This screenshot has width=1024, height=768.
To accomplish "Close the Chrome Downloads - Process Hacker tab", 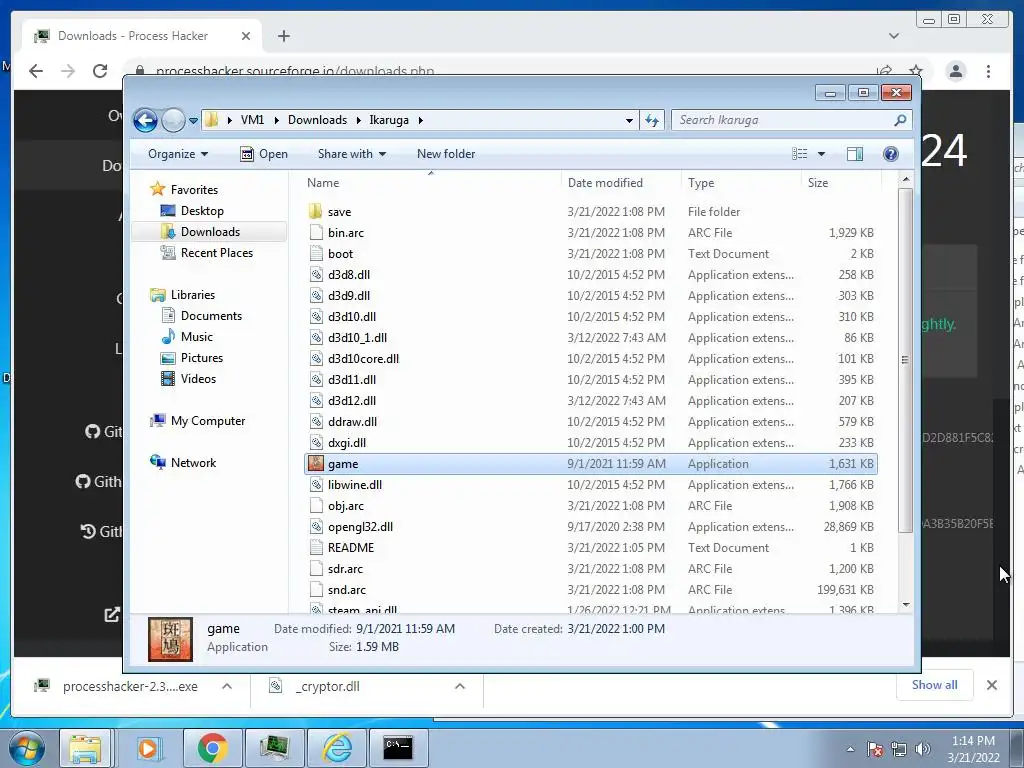I will pyautogui.click(x=246, y=36).
